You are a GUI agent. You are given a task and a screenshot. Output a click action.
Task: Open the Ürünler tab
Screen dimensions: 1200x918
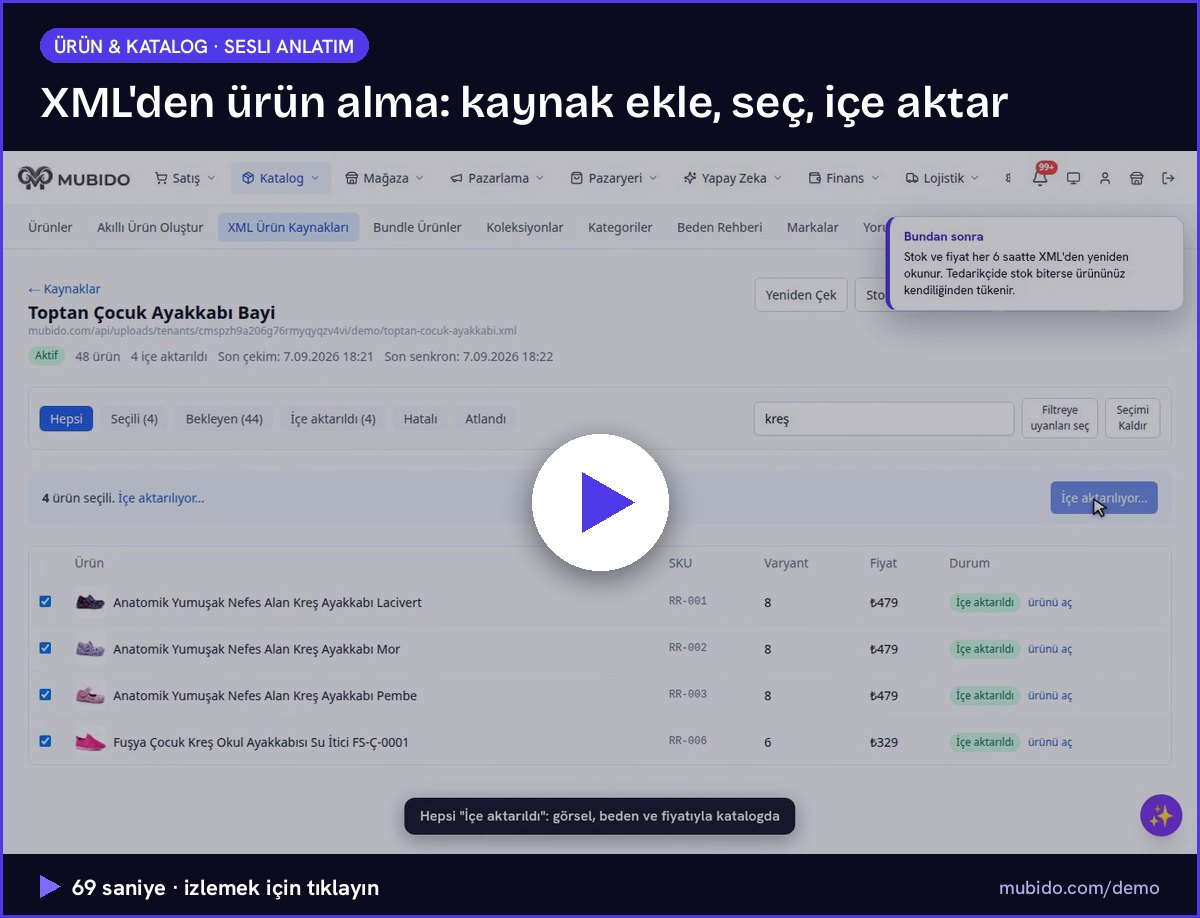(x=50, y=227)
